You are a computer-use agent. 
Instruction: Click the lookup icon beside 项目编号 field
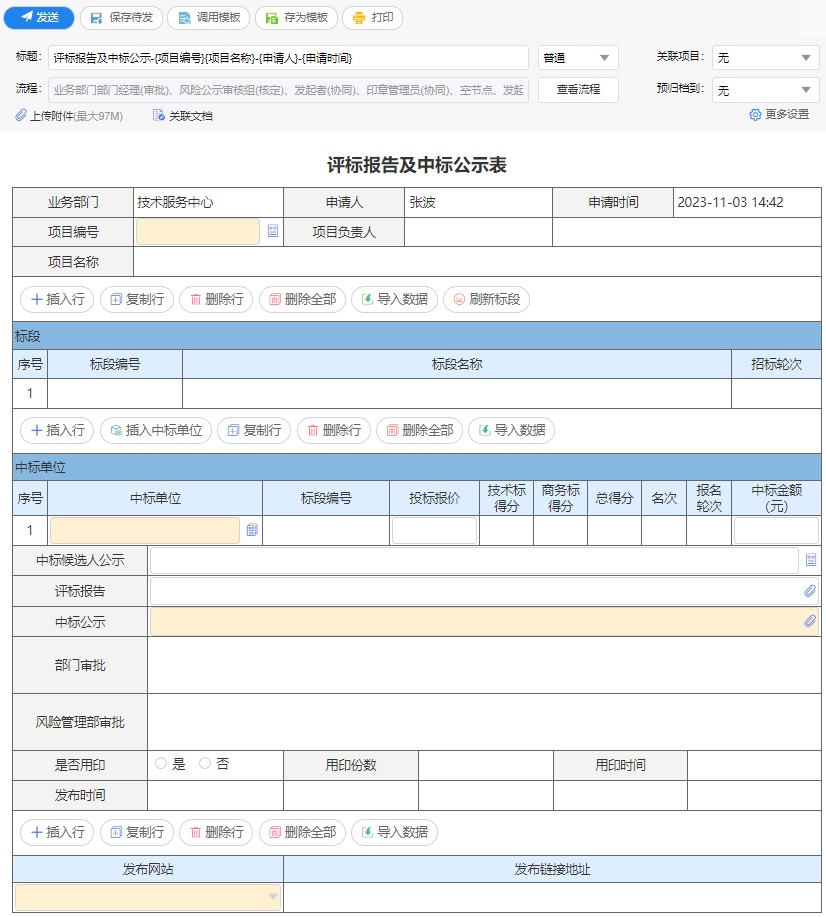(x=273, y=231)
